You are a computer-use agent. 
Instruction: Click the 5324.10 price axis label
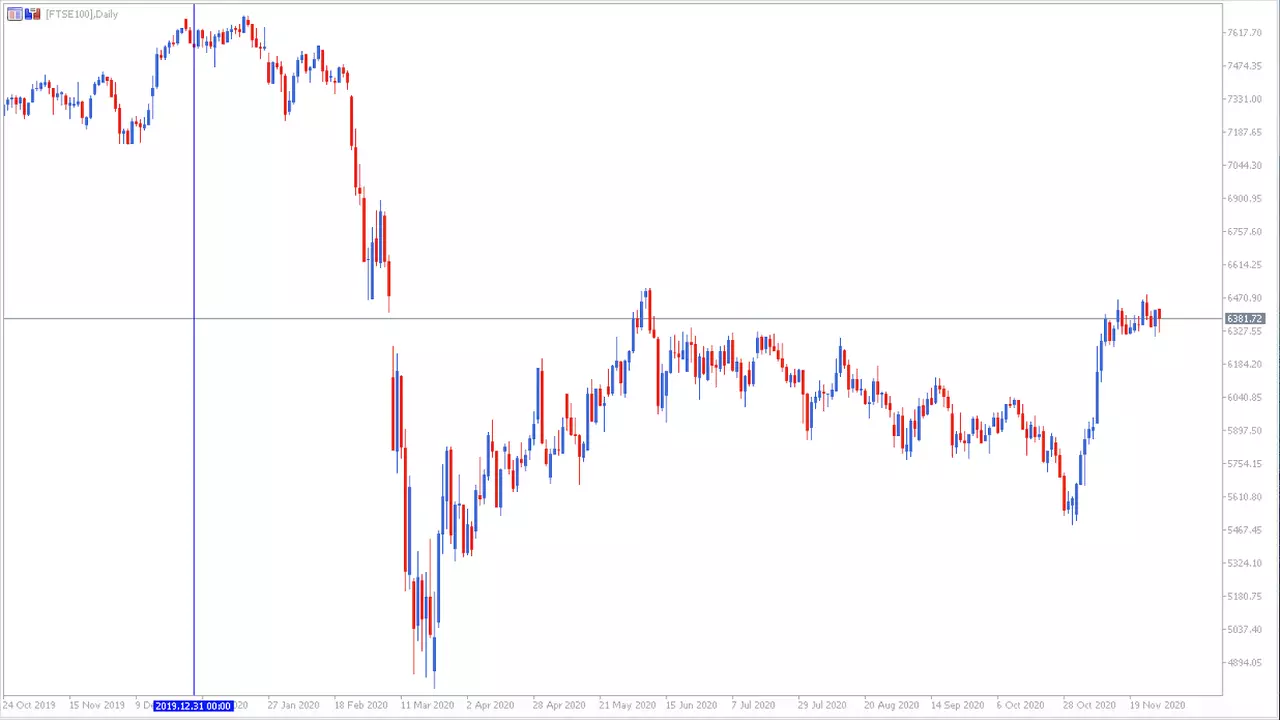pyautogui.click(x=1244, y=563)
